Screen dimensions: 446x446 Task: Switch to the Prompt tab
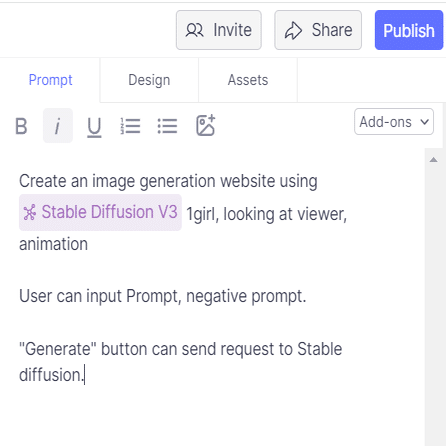[50, 80]
